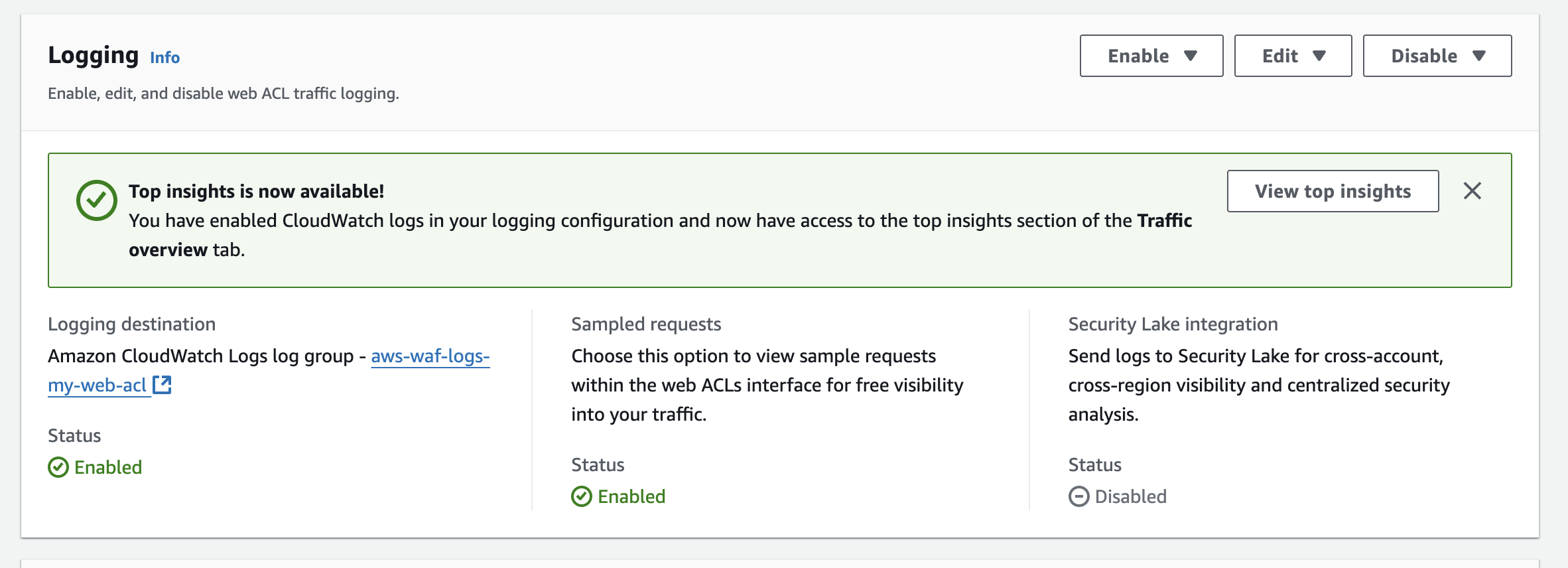Click the Logging destination label
Viewport: 1568px width, 568px height.
[x=131, y=324]
